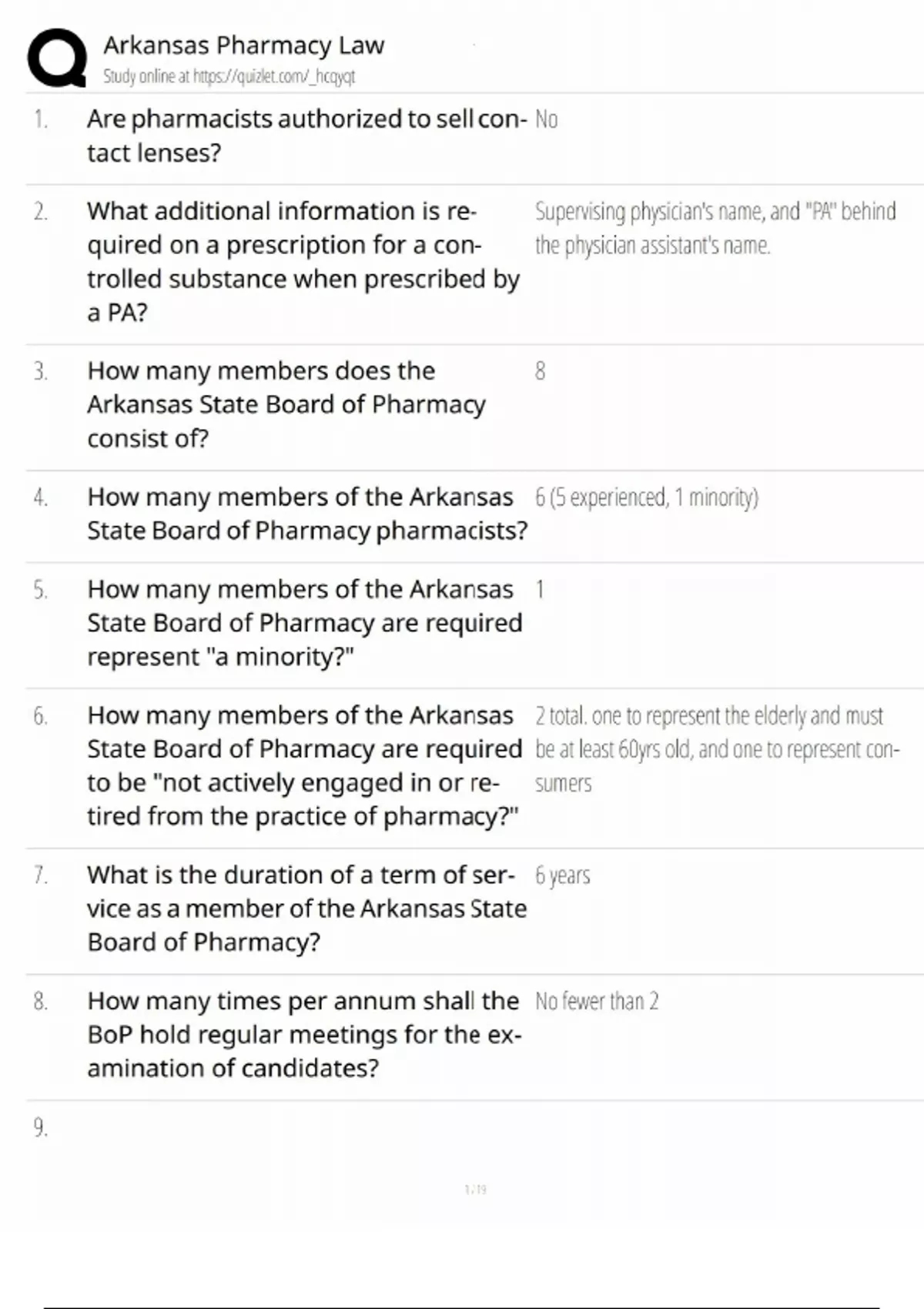Click the Quizlet Q logo
Image resolution: width=924 pixels, height=1309 pixels.
57,58
